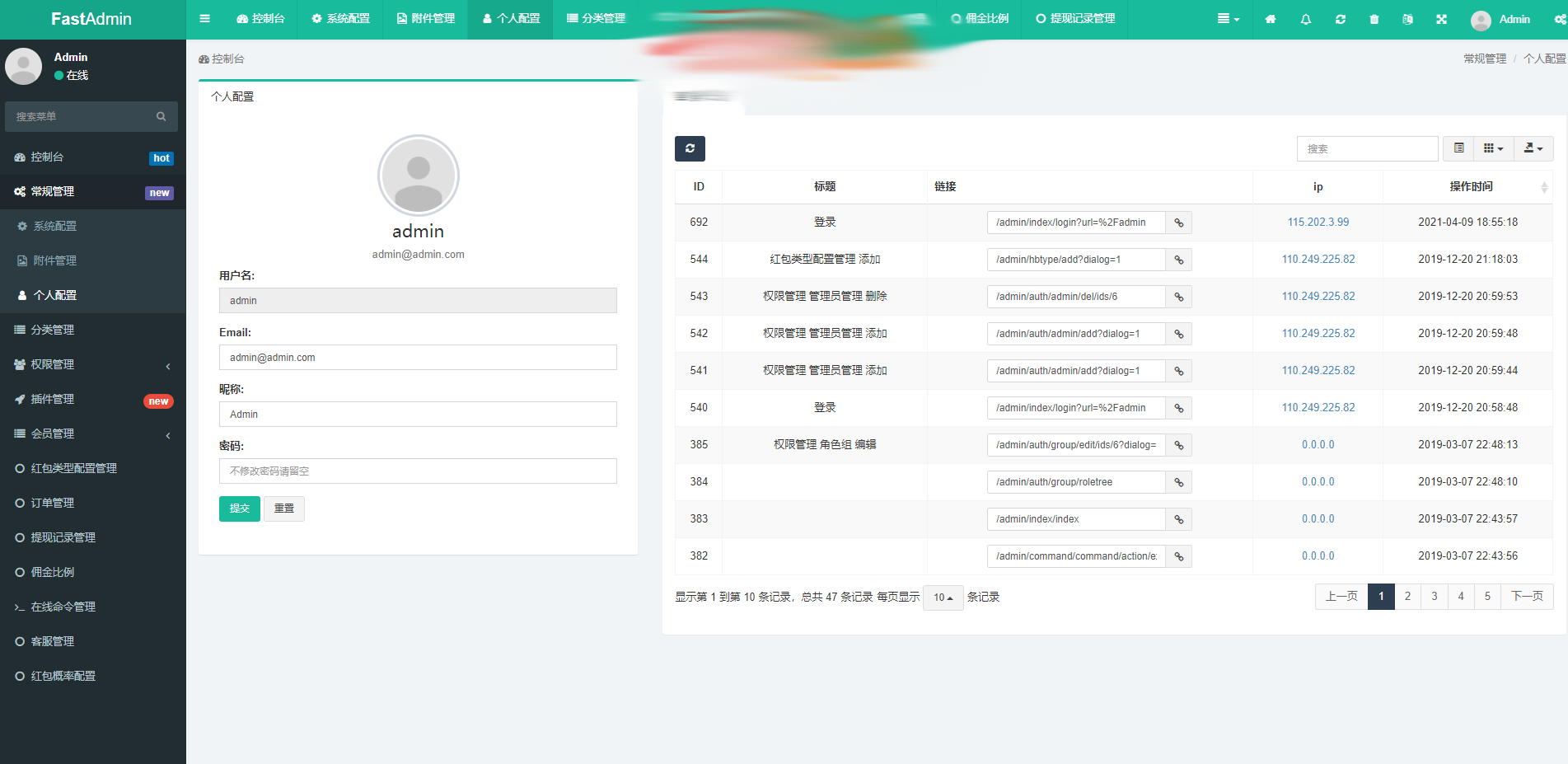The image size is (1568, 764).
Task: Click the 提交 submit button
Action: coord(239,509)
